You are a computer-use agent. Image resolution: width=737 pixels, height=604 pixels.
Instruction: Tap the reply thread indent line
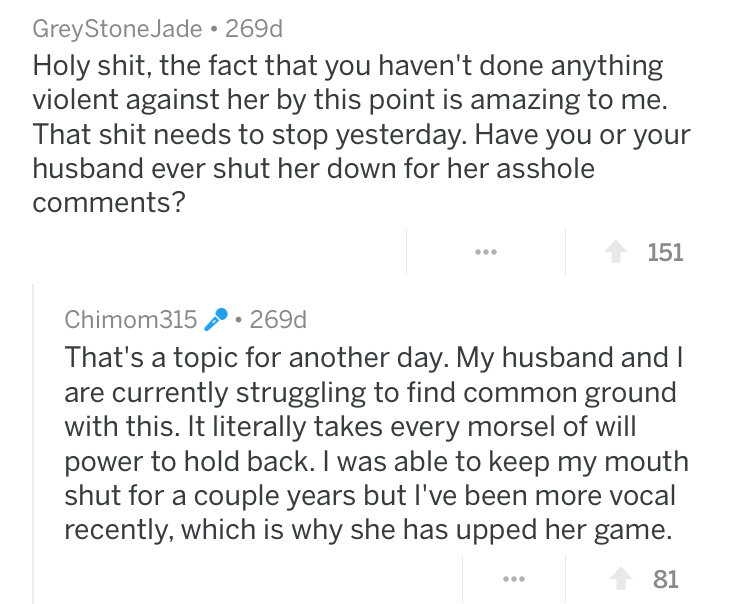tap(33, 443)
